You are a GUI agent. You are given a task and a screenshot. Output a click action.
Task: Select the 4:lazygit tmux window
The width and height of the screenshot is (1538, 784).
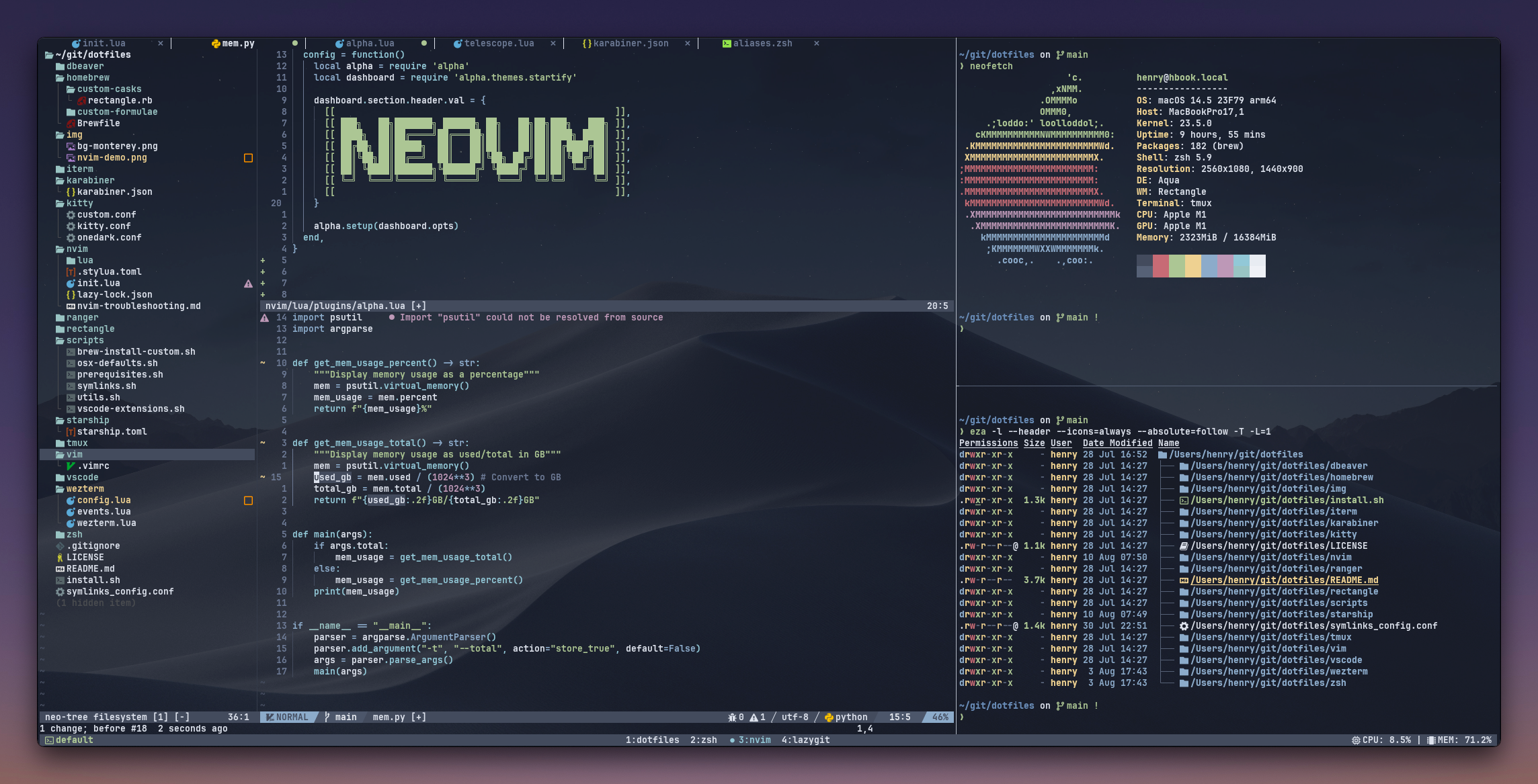click(805, 740)
